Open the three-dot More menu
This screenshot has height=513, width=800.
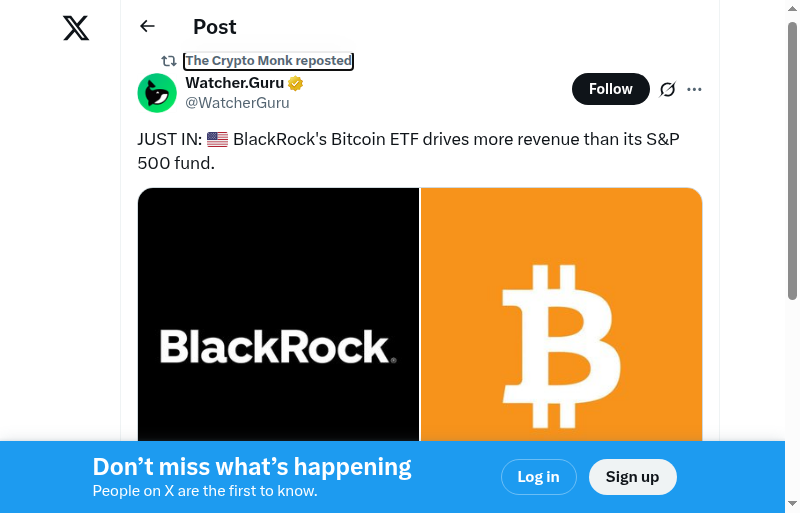point(695,89)
